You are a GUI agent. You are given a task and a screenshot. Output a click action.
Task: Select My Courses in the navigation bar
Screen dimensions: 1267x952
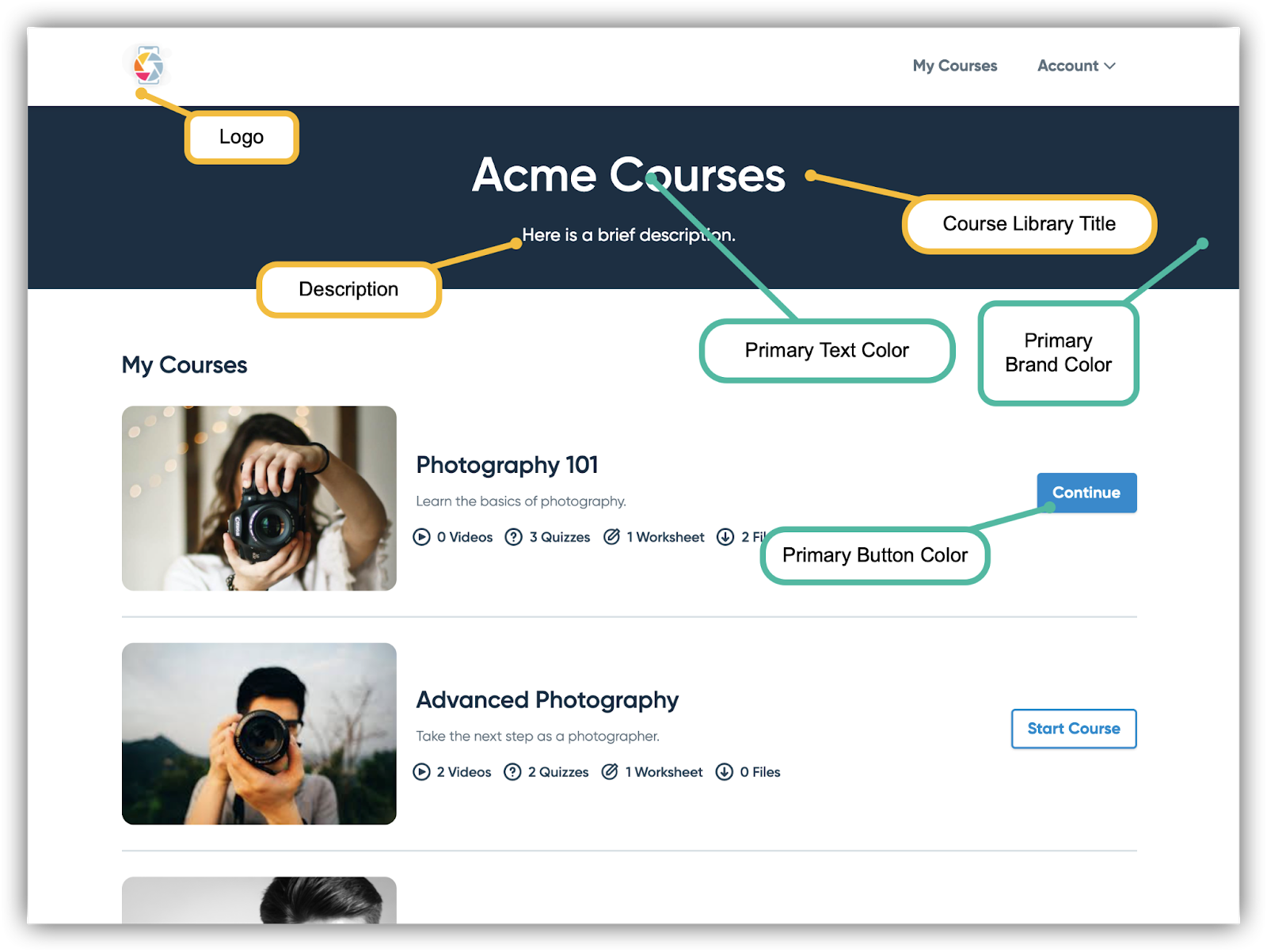point(955,66)
